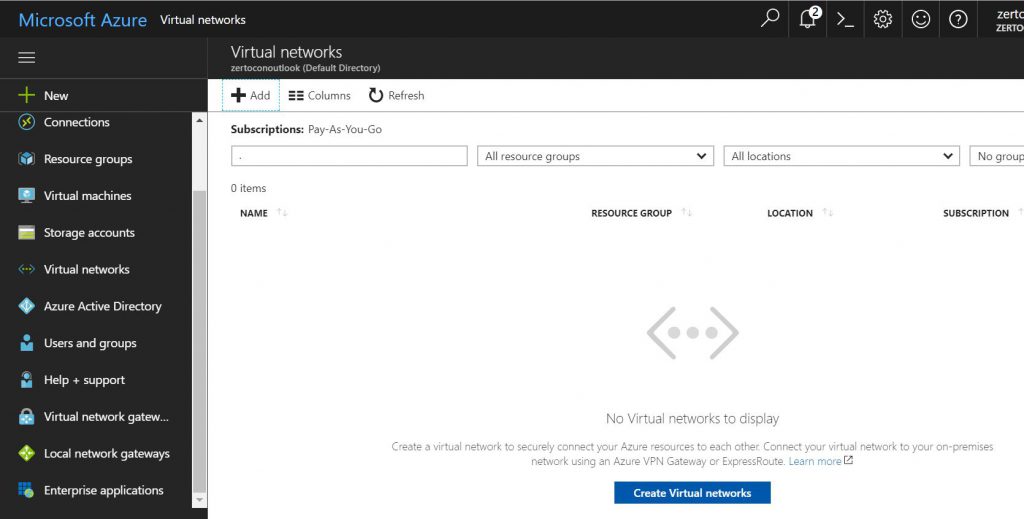
Task: Expand the All resource groups dropdown
Action: (596, 156)
